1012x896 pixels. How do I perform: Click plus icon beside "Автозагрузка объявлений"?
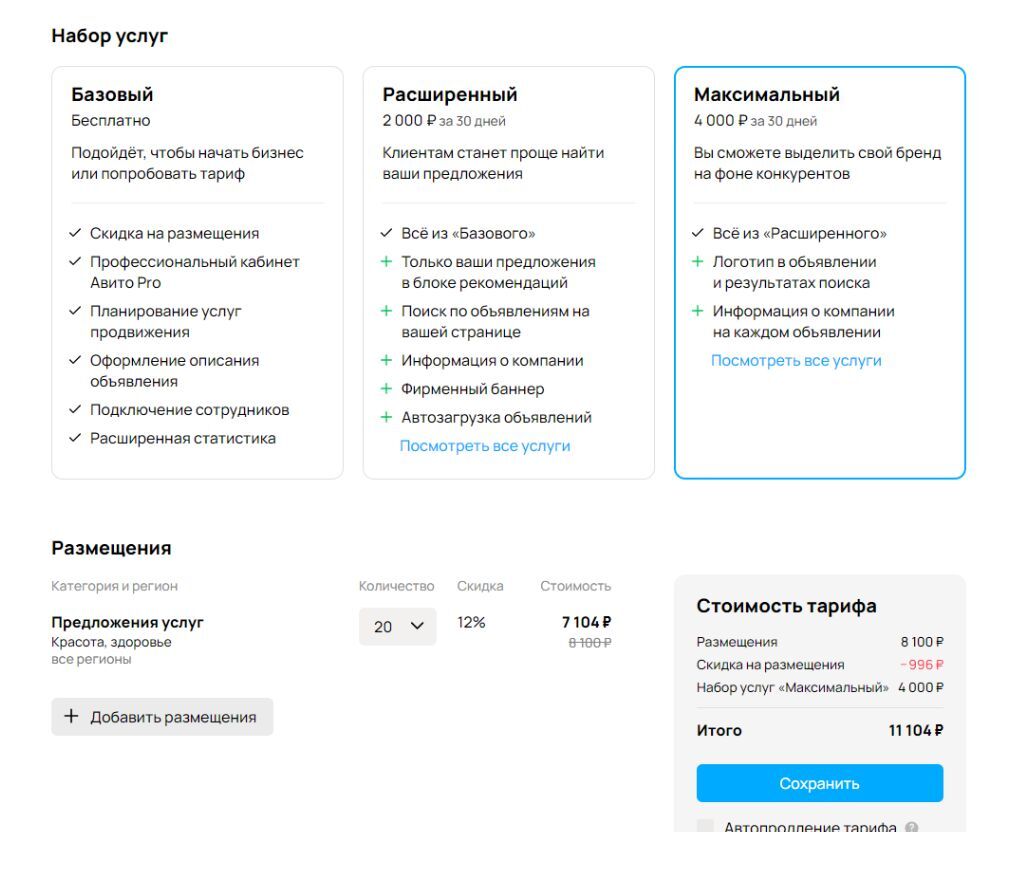pyautogui.click(x=386, y=417)
